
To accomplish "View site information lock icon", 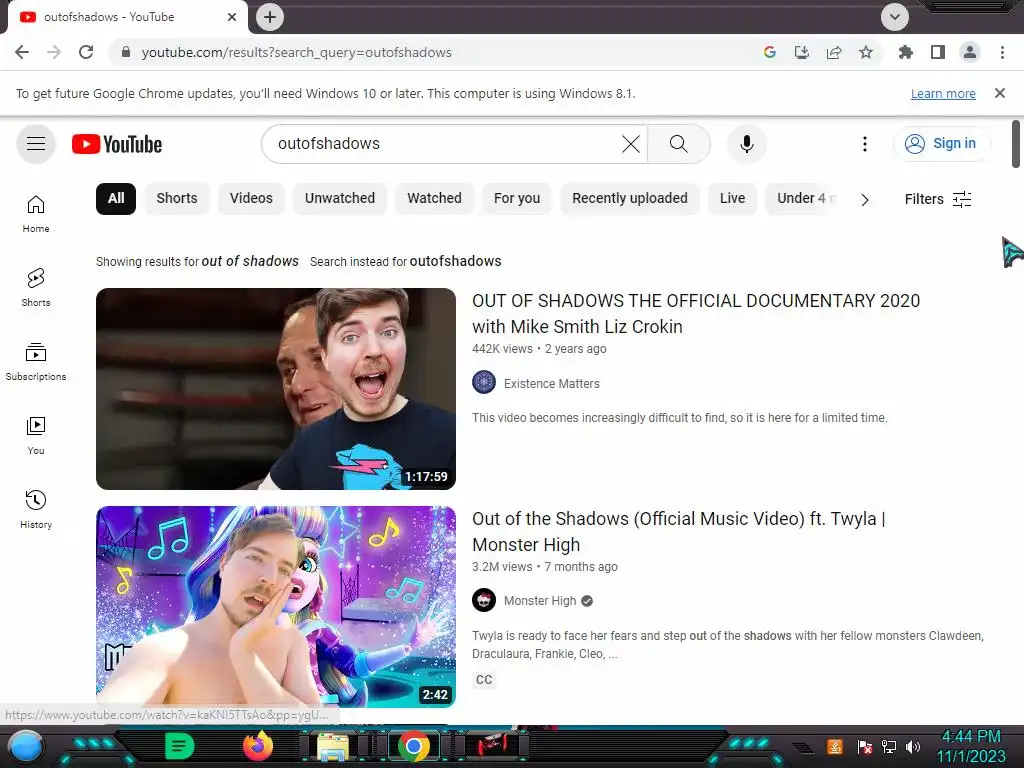I will pos(126,52).
